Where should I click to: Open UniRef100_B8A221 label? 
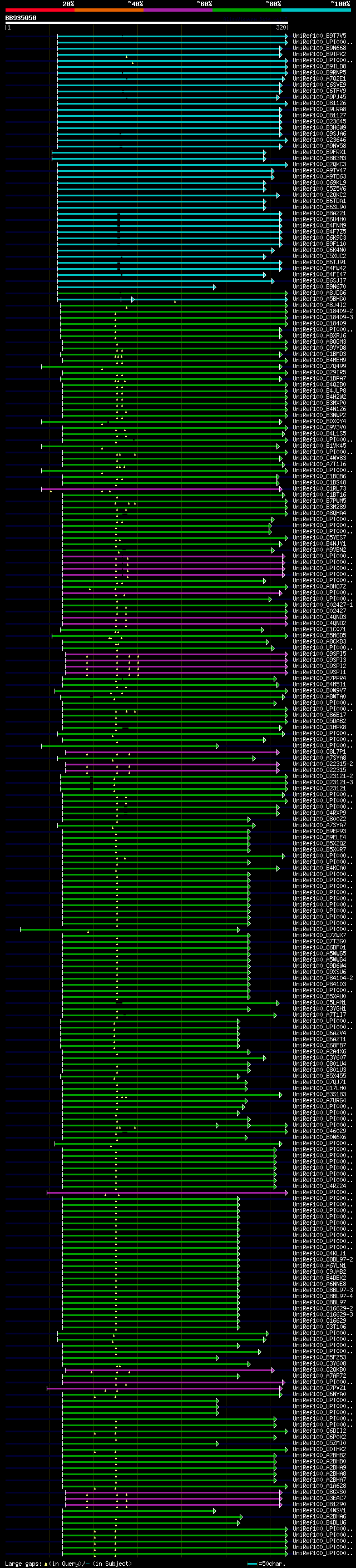coord(319,214)
